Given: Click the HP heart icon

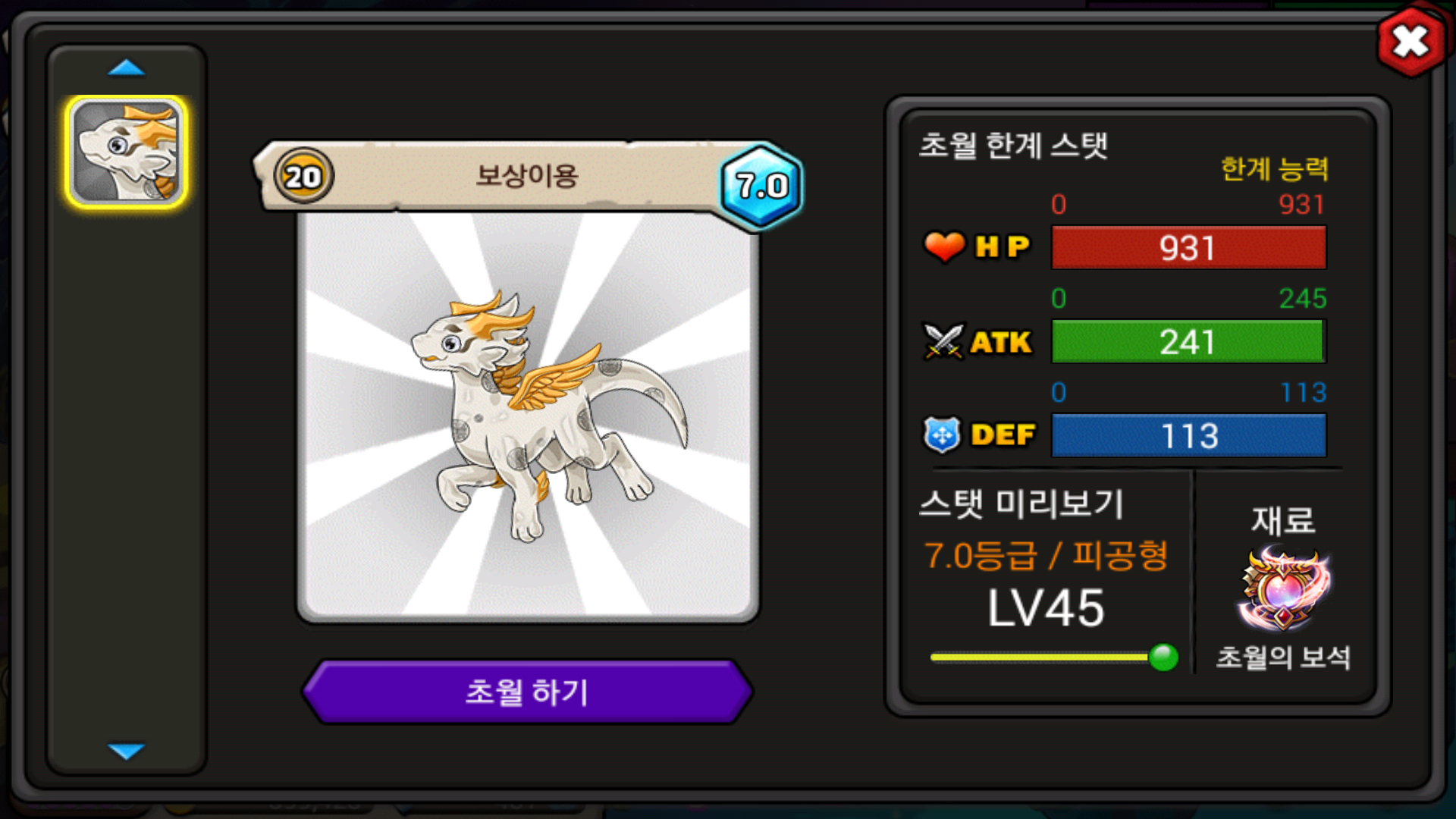Looking at the screenshot, I should (x=943, y=246).
